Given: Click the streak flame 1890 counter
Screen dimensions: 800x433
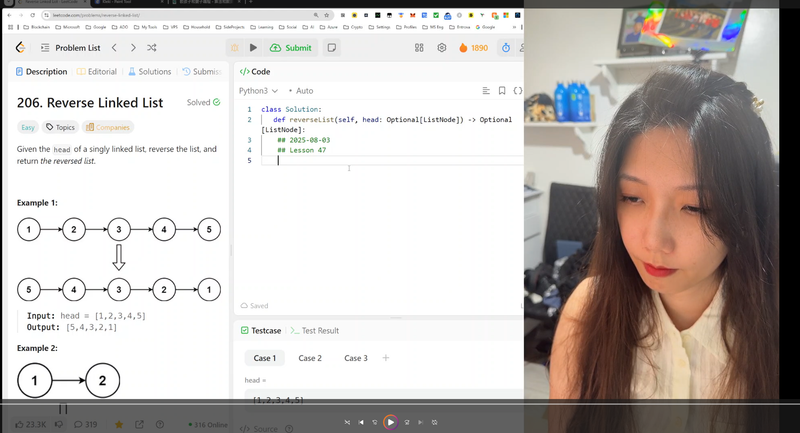Looking at the screenshot, I should 474,47.
